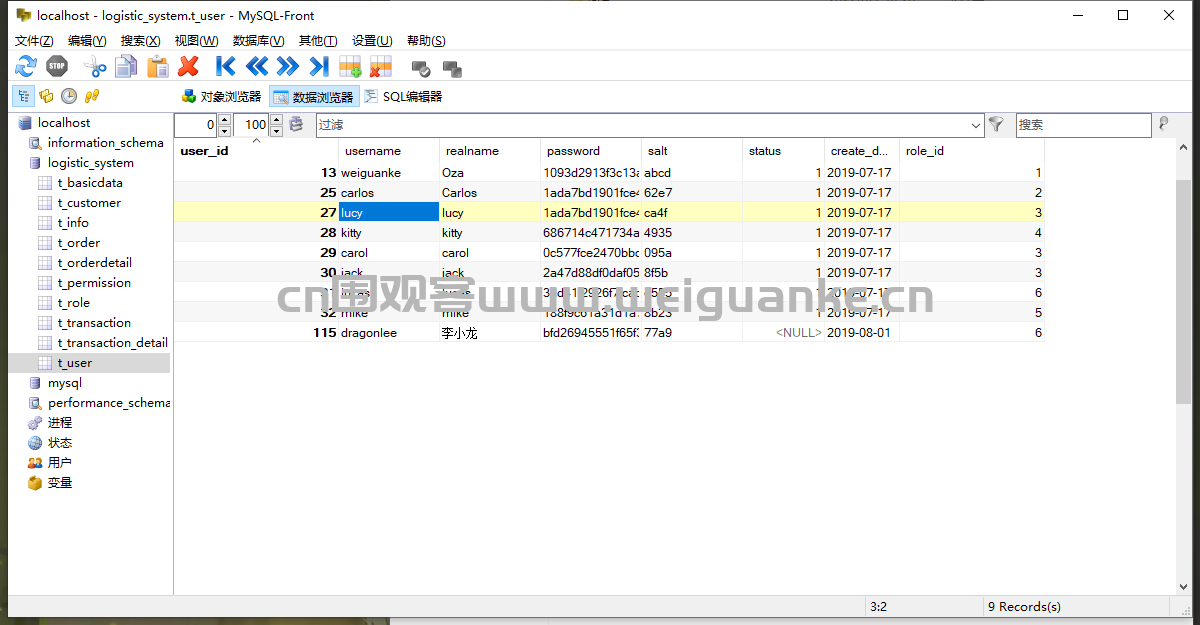Click the copy icon in toolbar

pos(126,67)
